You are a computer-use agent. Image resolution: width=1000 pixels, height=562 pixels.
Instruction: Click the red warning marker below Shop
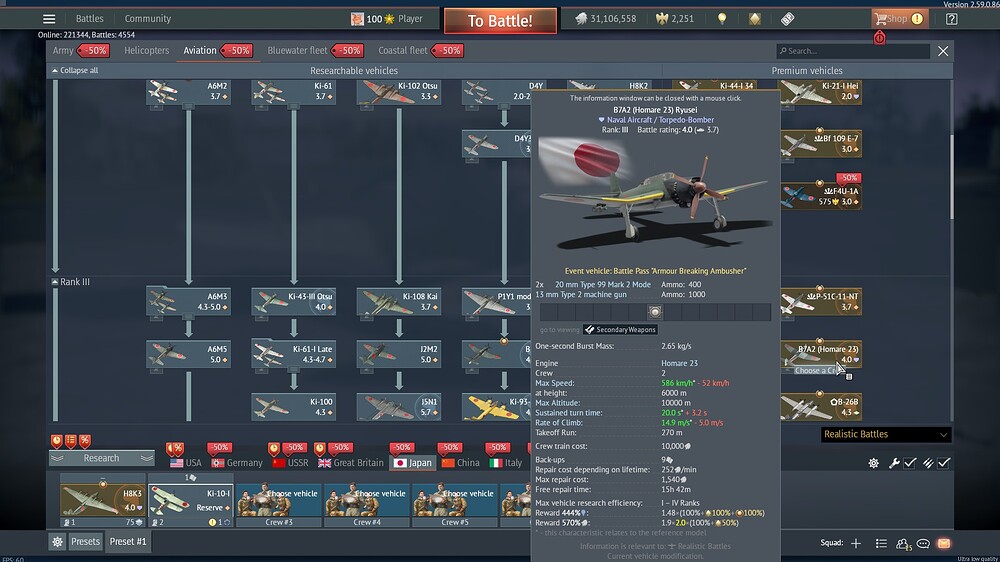pos(879,38)
